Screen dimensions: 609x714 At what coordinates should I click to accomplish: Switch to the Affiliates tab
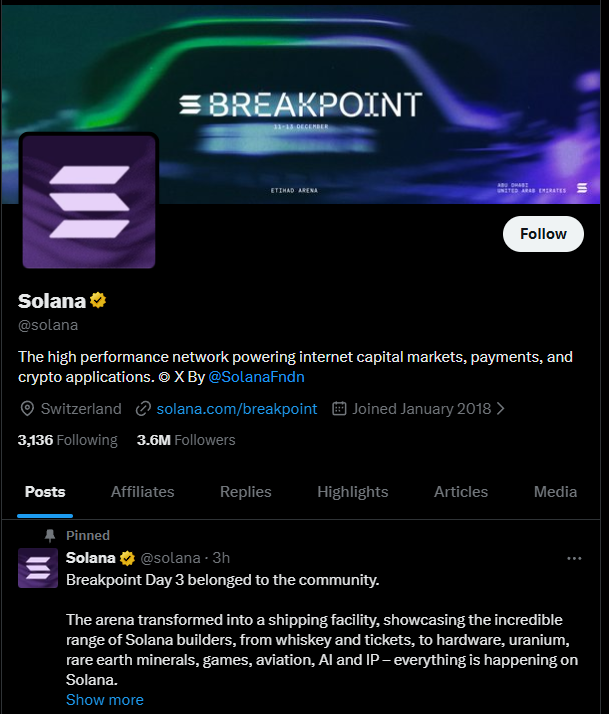(x=142, y=492)
